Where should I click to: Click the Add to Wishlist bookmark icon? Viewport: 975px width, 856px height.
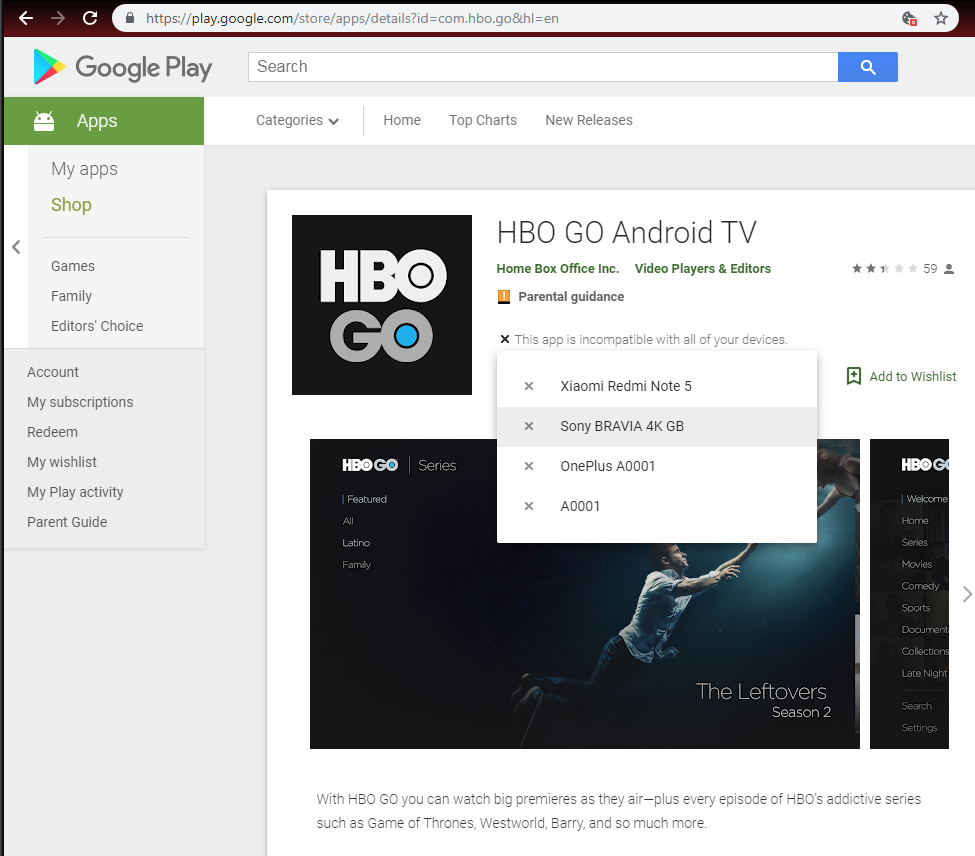(853, 376)
